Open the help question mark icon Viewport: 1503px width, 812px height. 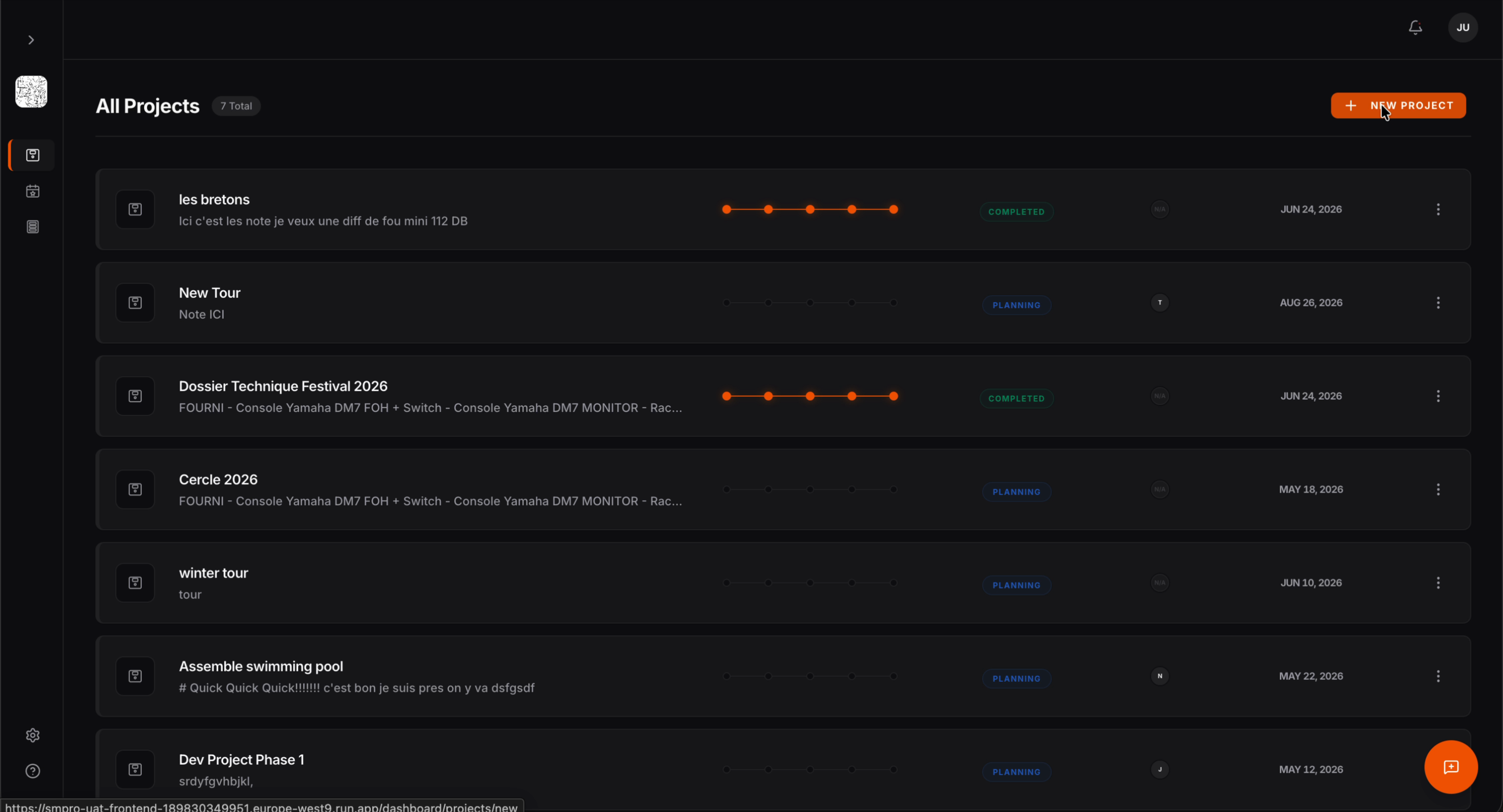tap(33, 771)
